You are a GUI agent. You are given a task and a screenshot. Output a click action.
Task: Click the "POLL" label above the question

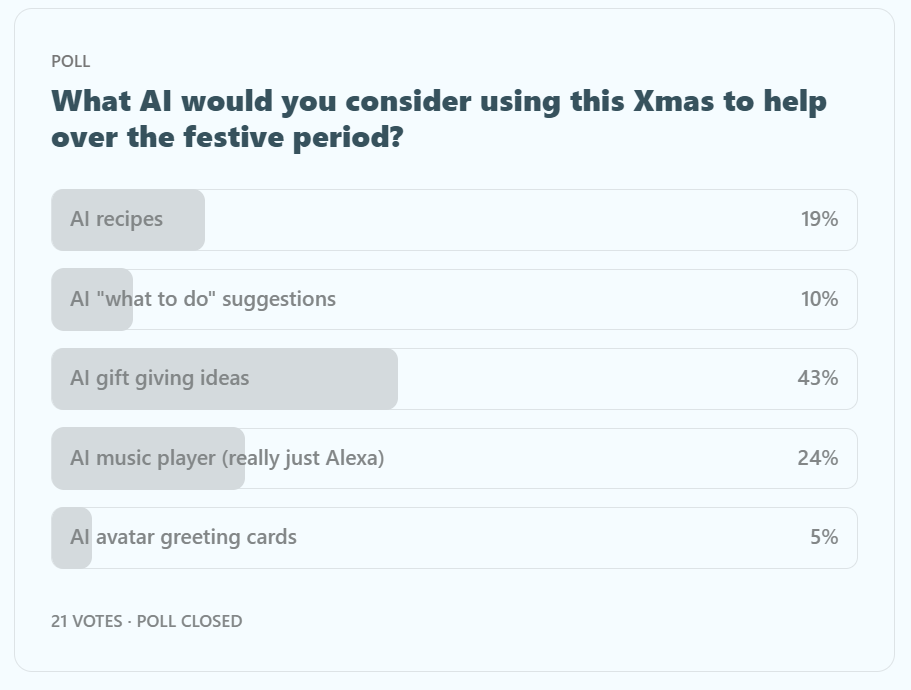click(71, 61)
